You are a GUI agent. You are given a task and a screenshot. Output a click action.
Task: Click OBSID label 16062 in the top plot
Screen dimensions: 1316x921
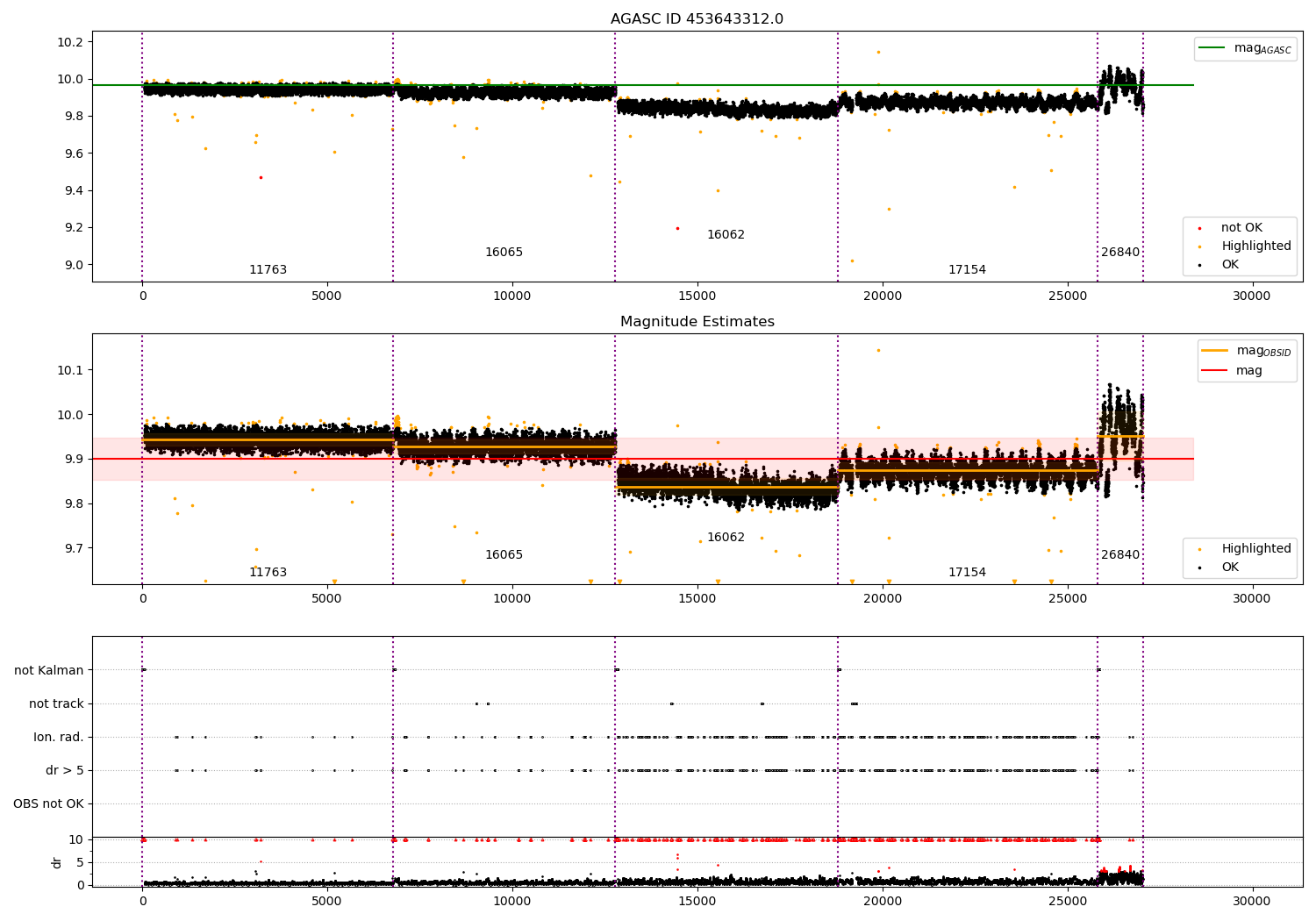click(x=726, y=235)
